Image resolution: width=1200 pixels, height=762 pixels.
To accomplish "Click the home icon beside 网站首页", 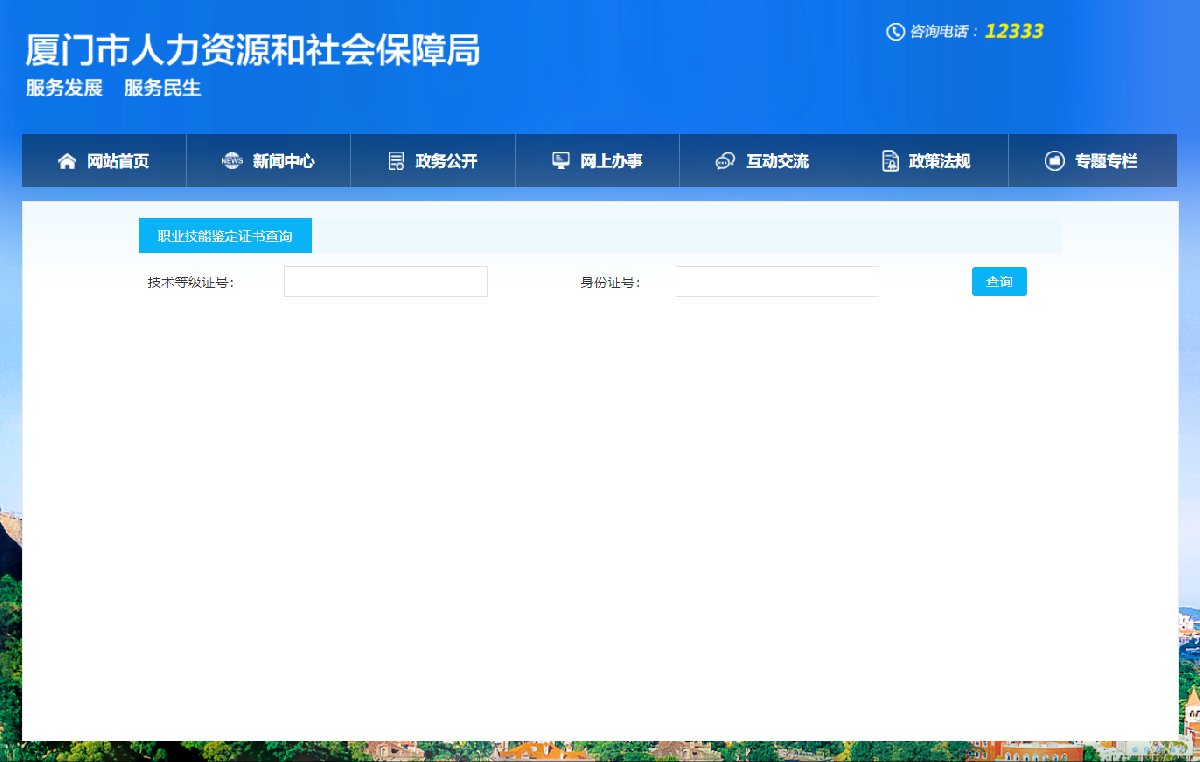I will click(67, 161).
